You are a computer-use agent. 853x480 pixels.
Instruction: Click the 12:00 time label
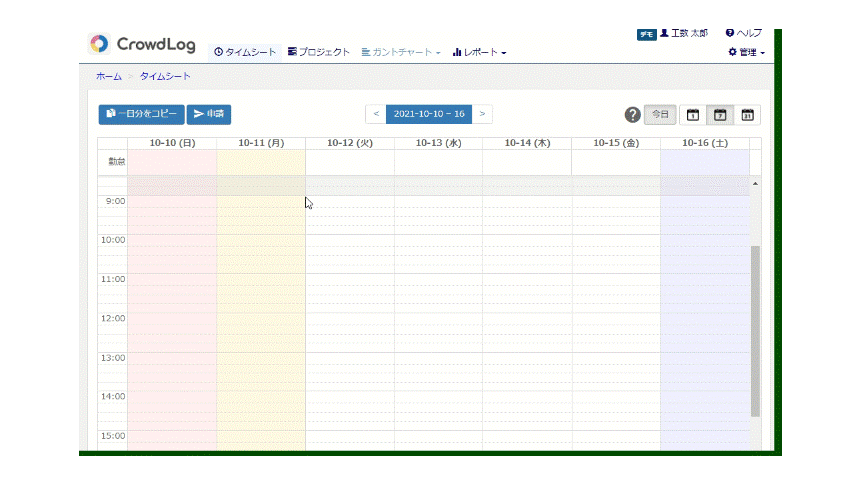point(113,318)
